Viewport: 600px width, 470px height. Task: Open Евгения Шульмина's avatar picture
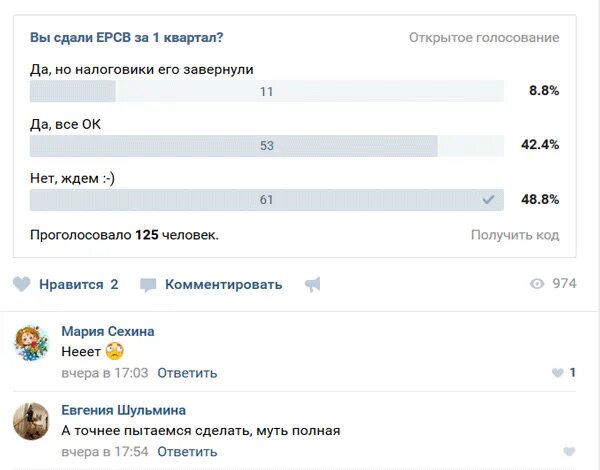(x=31, y=421)
